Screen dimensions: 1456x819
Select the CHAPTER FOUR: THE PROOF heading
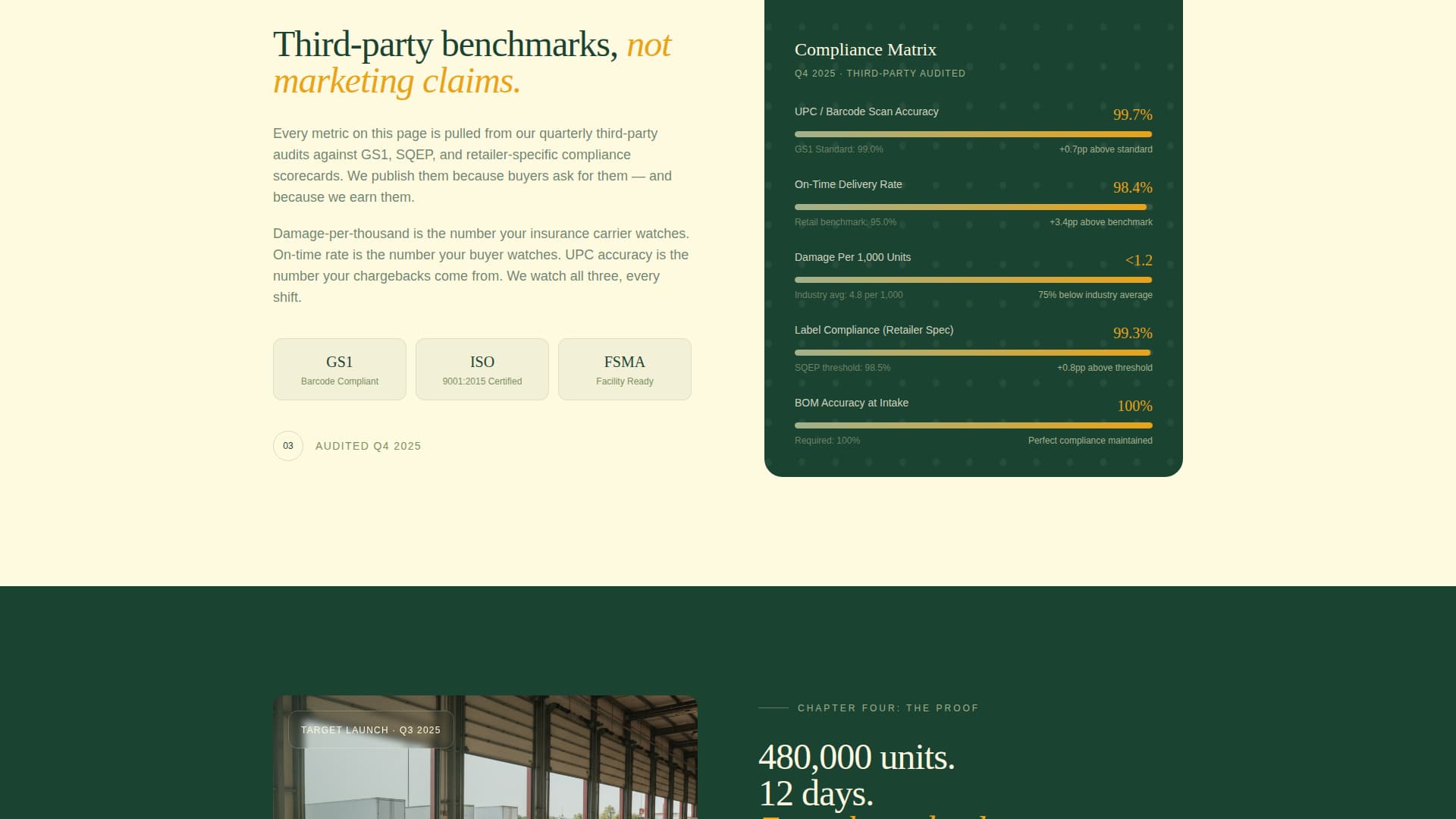pos(886,708)
